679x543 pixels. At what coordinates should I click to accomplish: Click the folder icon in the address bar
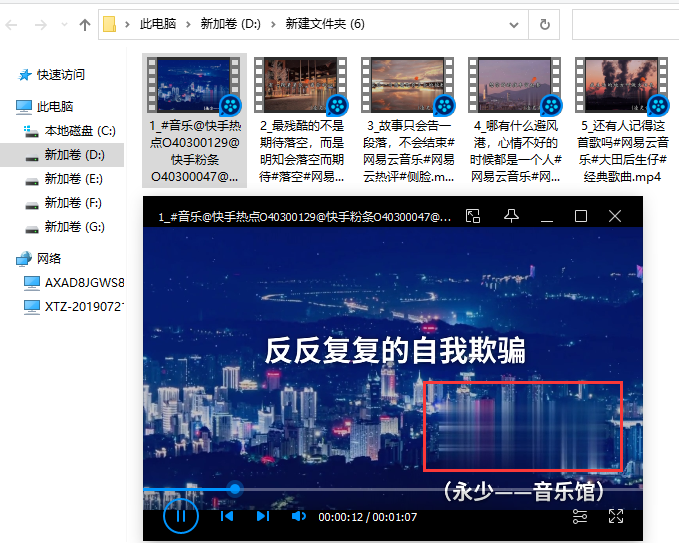(x=110, y=24)
